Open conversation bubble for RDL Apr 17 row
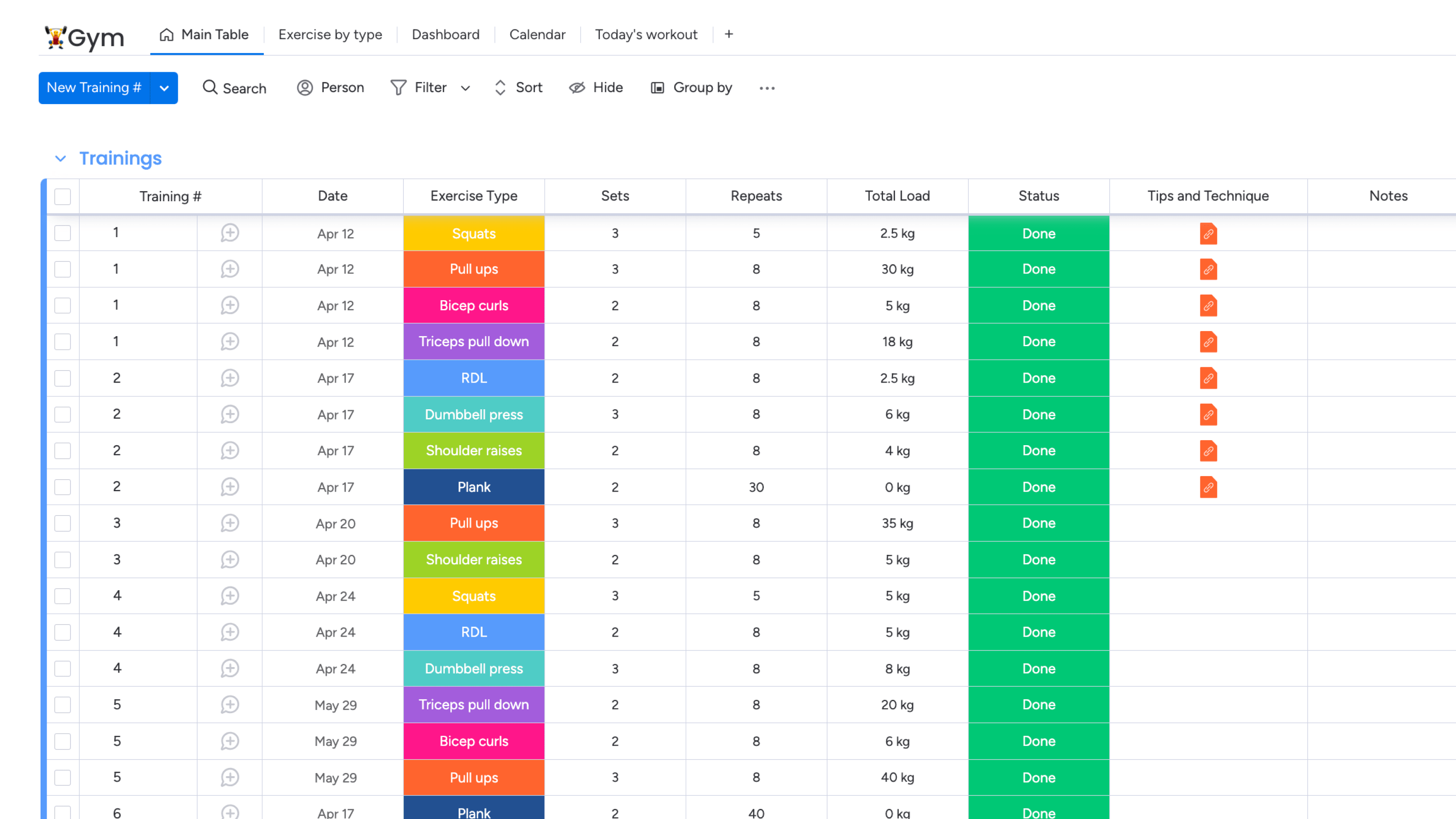 point(229,378)
